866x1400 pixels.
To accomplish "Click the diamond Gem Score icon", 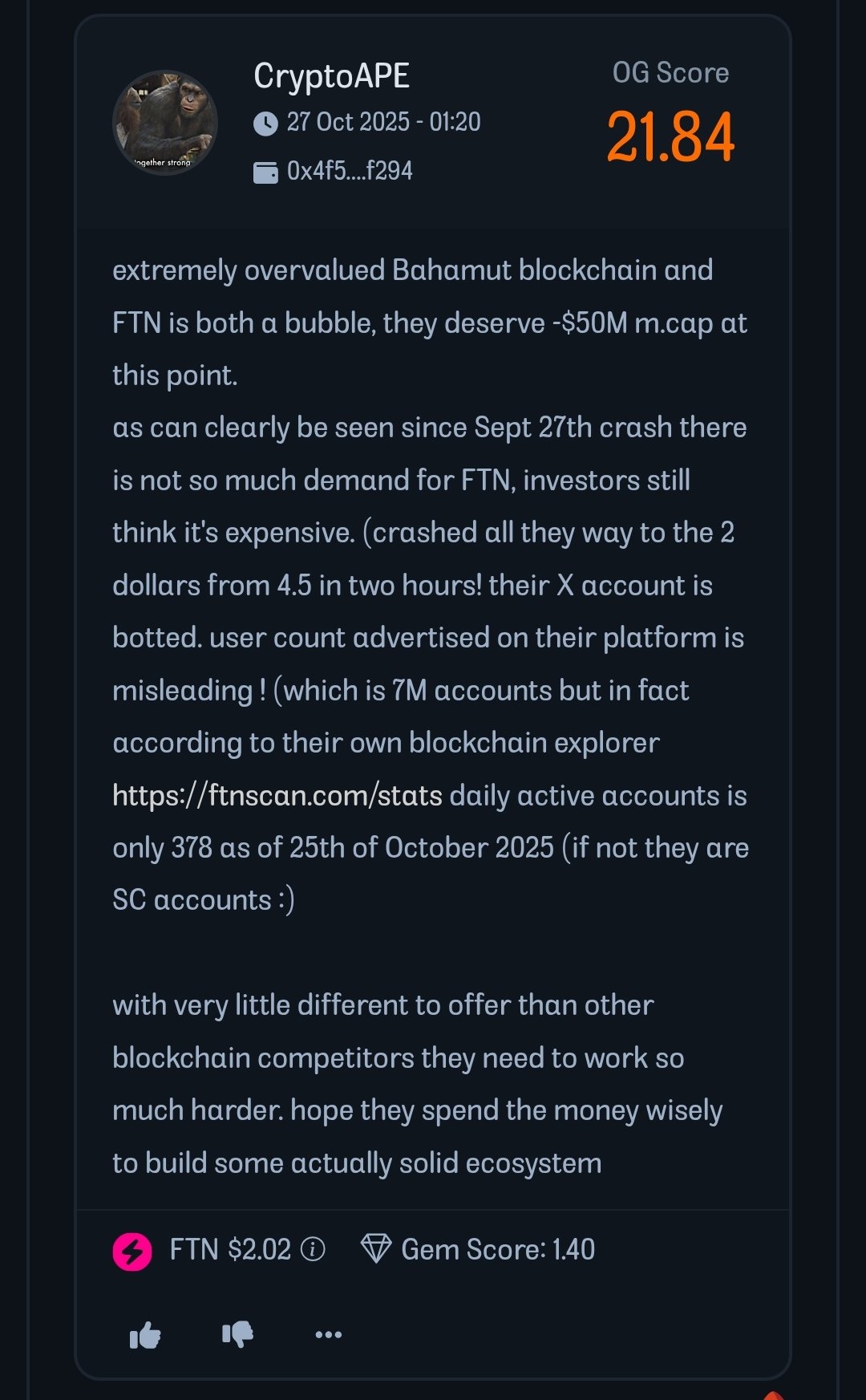I will (x=375, y=1249).
